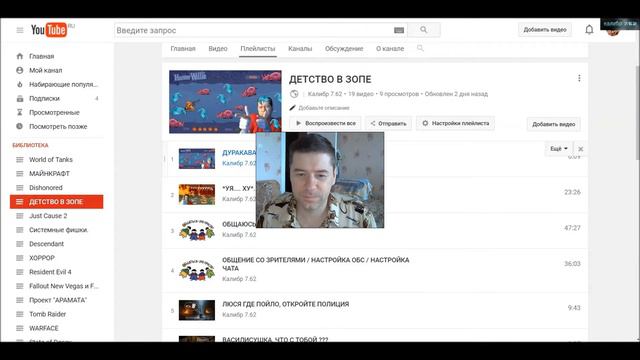Open Настройки плейлиста
This screenshot has width=640, height=360.
455,123
